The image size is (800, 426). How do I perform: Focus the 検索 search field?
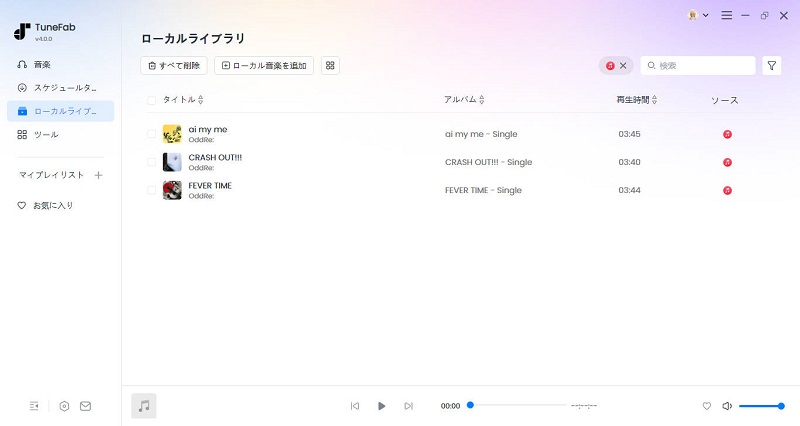click(x=698, y=65)
